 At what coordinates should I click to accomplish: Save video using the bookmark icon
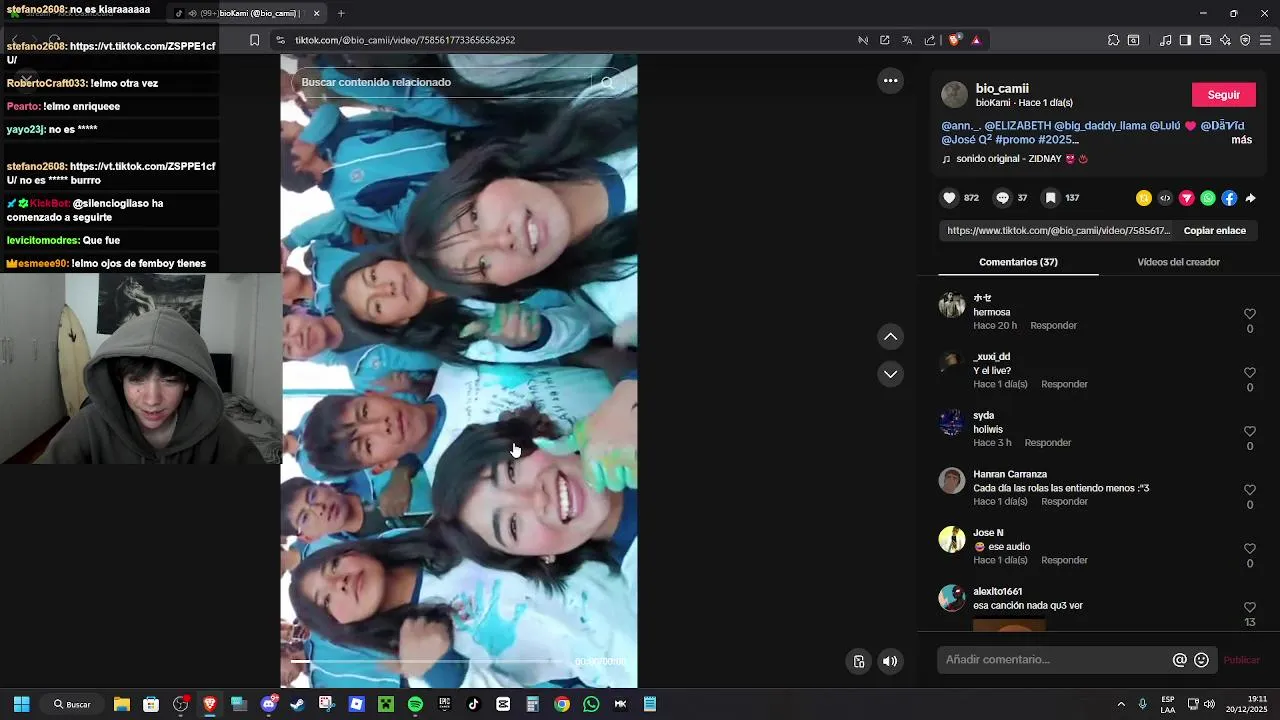tap(1051, 198)
